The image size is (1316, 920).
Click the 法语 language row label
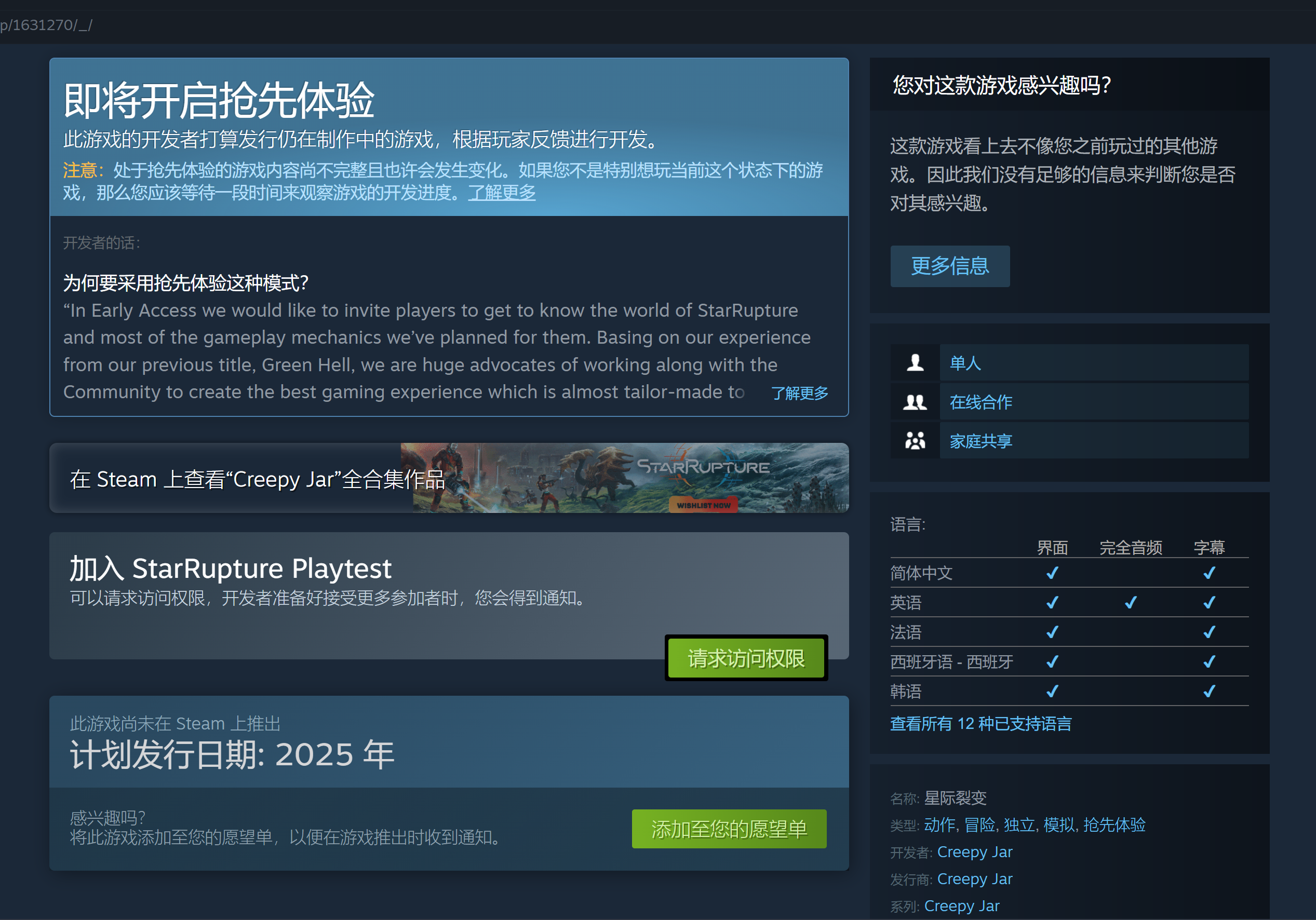(x=906, y=632)
